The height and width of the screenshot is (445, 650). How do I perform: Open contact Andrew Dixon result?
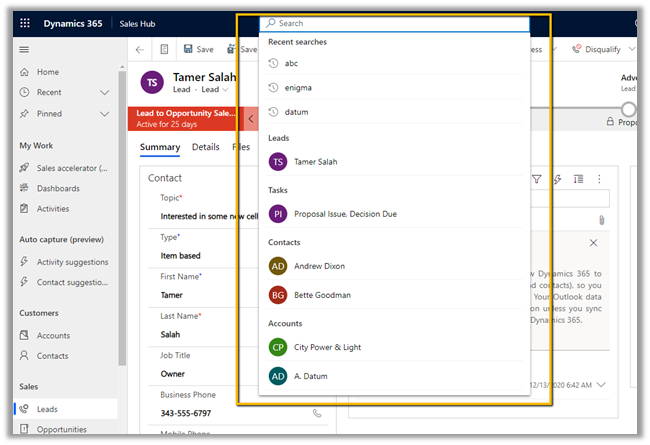[x=394, y=266]
